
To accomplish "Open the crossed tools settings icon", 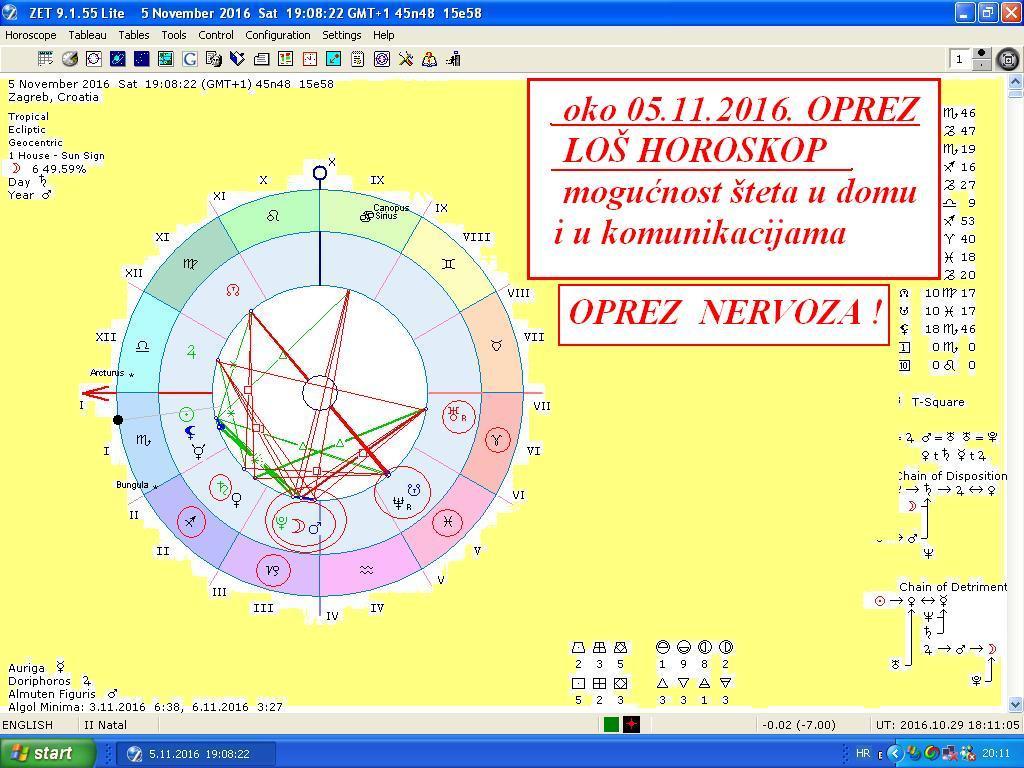I will click(406, 59).
